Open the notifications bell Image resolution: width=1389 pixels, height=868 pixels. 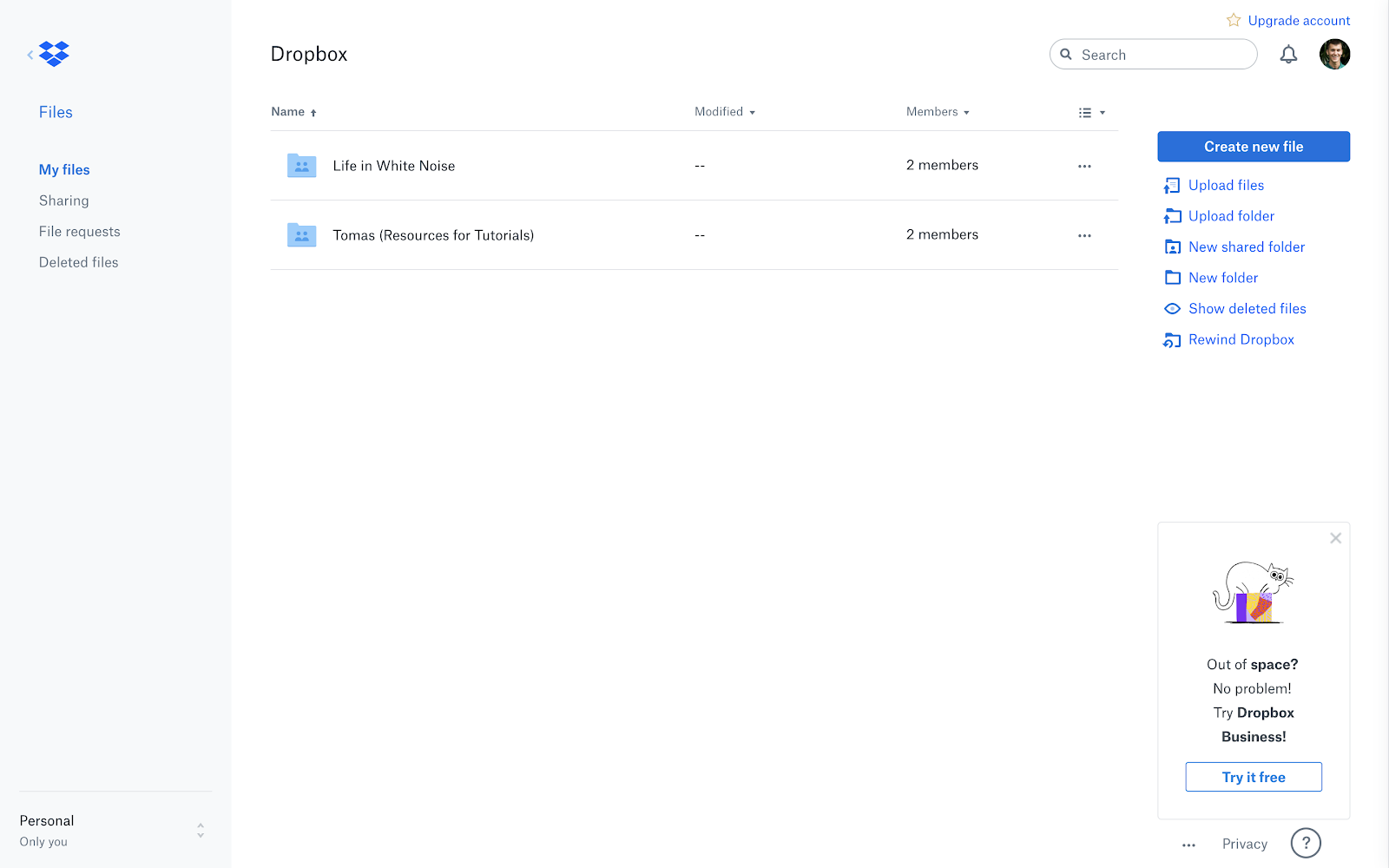pos(1288,55)
